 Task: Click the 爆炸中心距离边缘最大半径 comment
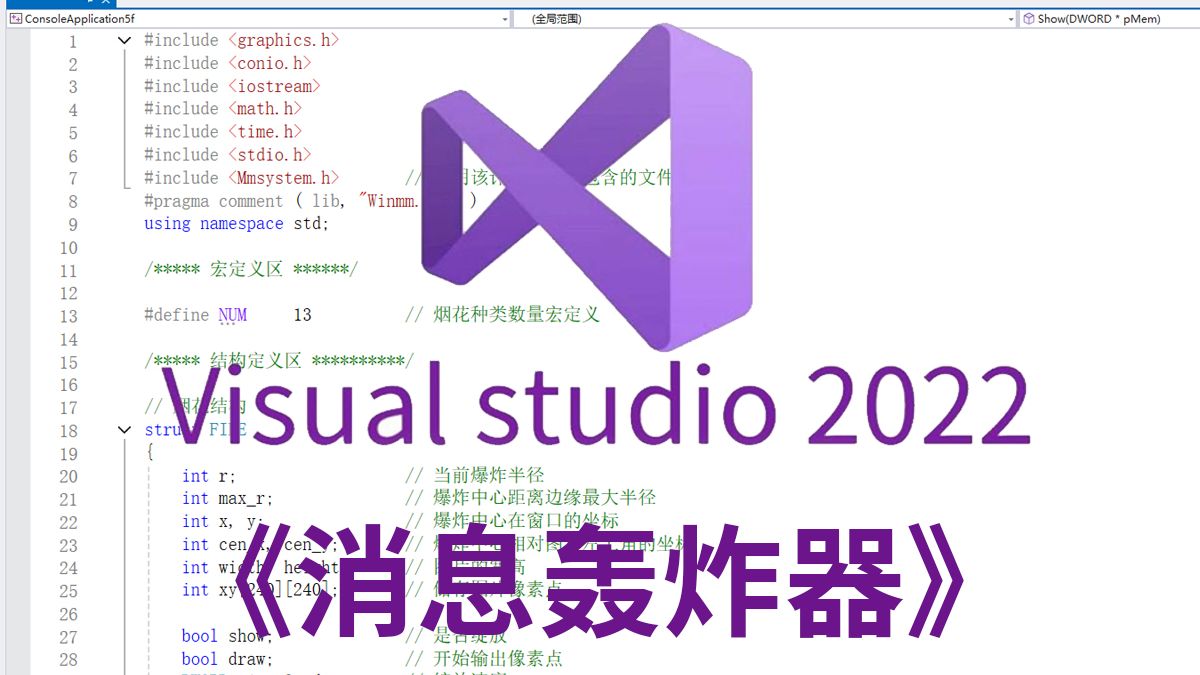click(x=531, y=499)
